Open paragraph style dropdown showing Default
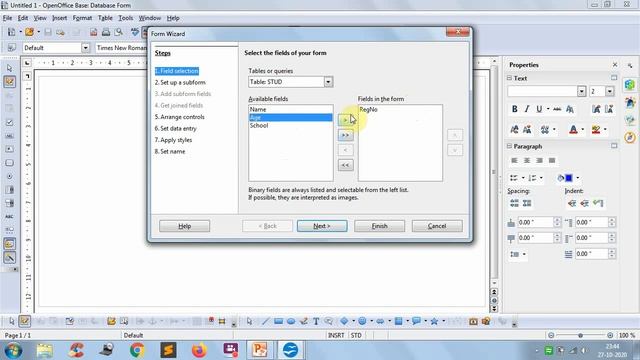 pyautogui.click(x=85, y=48)
